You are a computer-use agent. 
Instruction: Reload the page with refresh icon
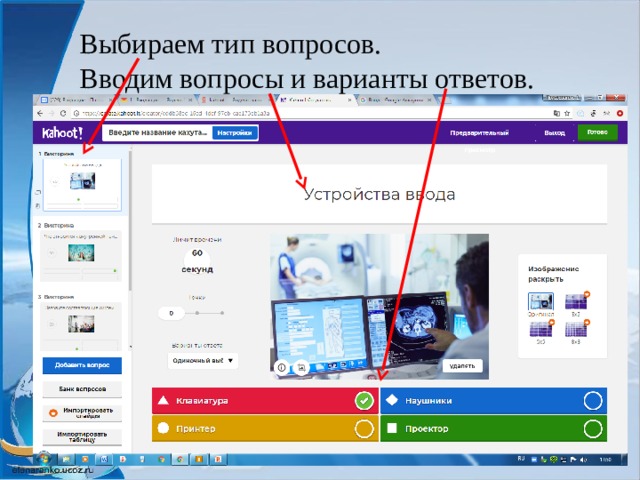click(63, 113)
